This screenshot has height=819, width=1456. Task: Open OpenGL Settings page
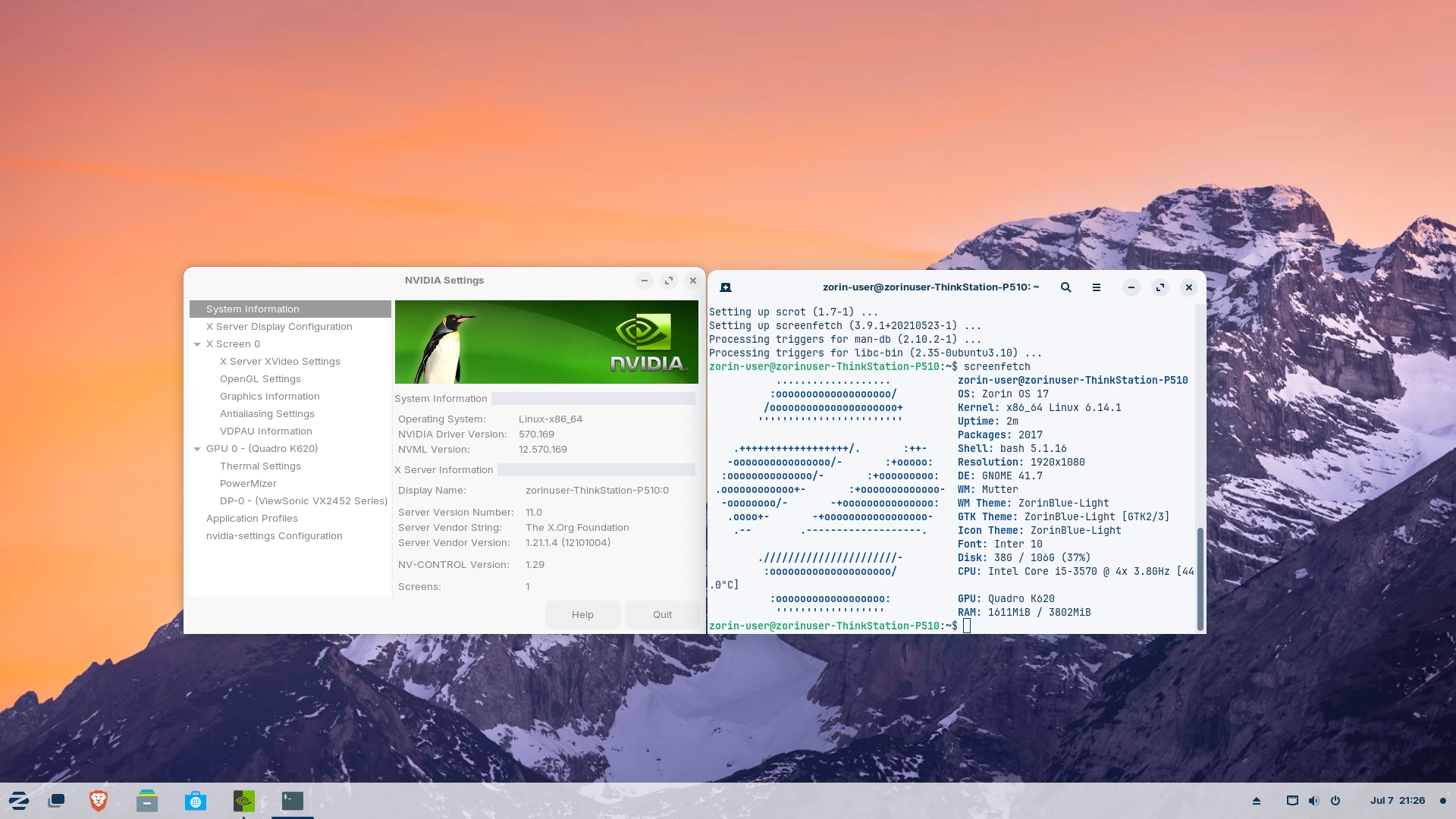260,379
